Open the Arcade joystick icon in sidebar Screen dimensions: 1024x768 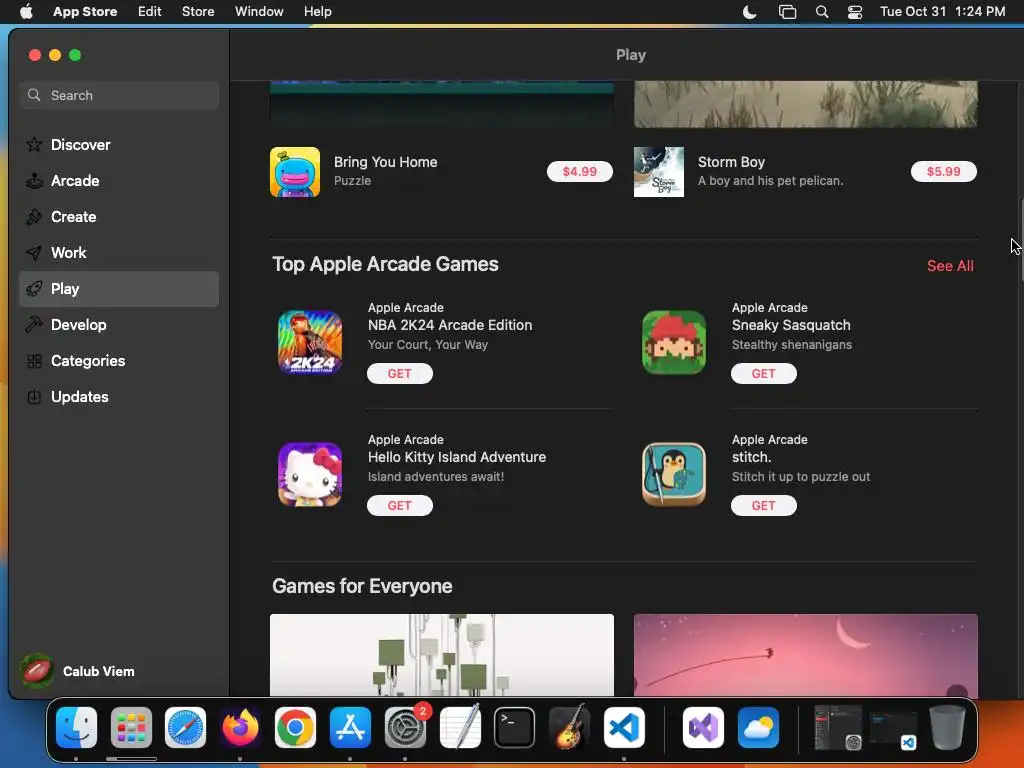tap(34, 180)
